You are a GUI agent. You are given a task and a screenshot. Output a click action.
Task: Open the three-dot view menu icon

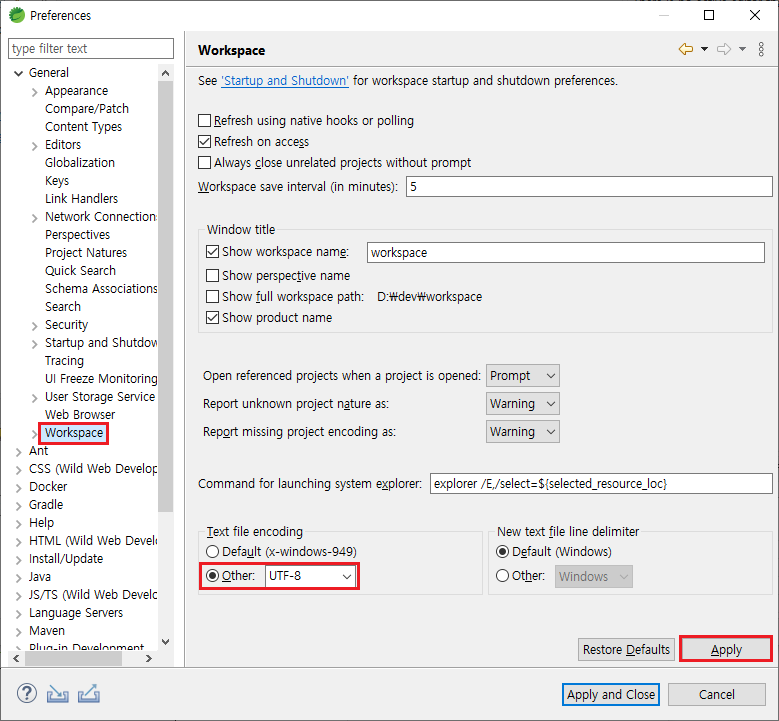tap(761, 49)
